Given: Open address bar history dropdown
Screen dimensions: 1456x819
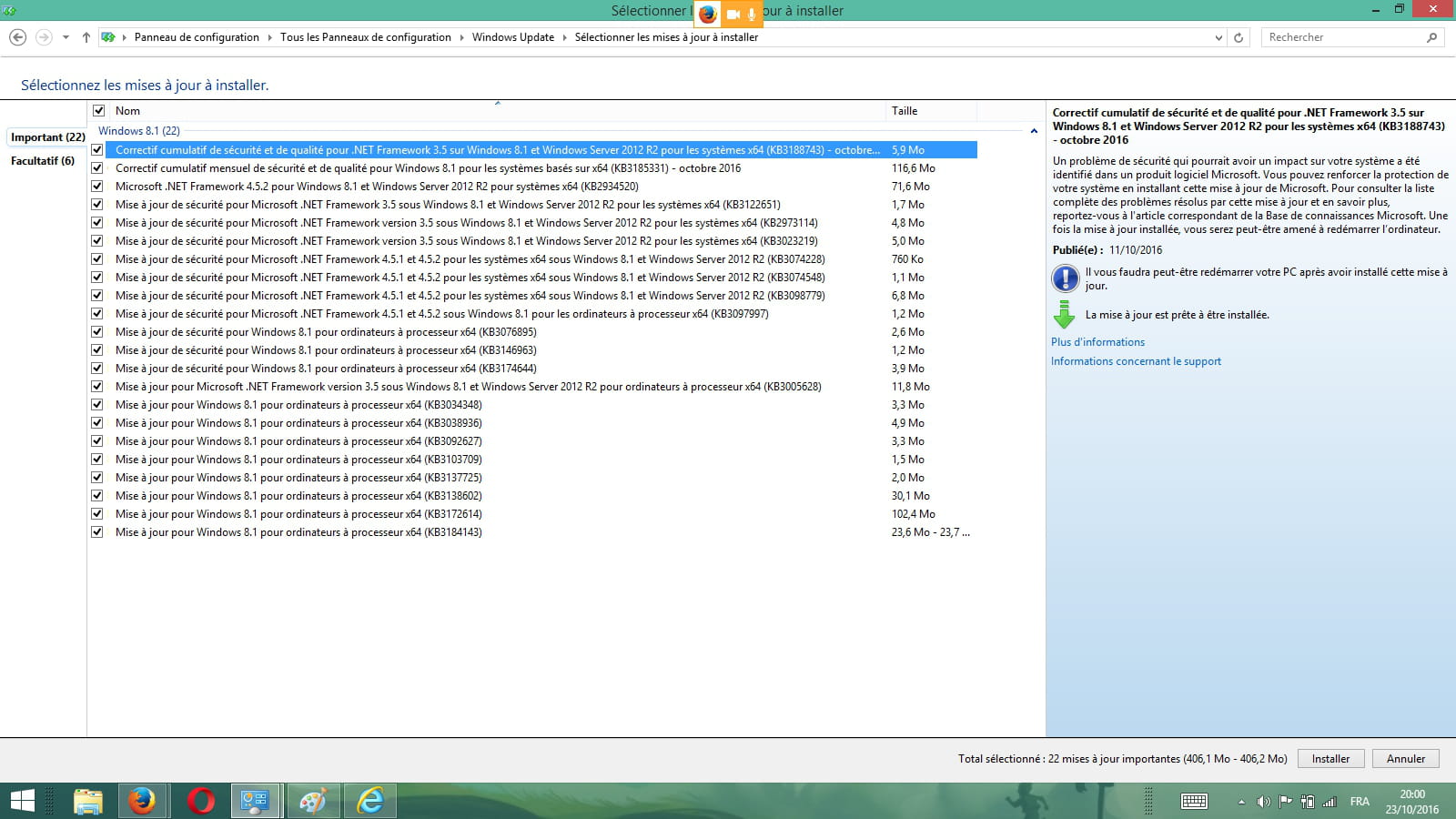Looking at the screenshot, I should coord(1218,37).
